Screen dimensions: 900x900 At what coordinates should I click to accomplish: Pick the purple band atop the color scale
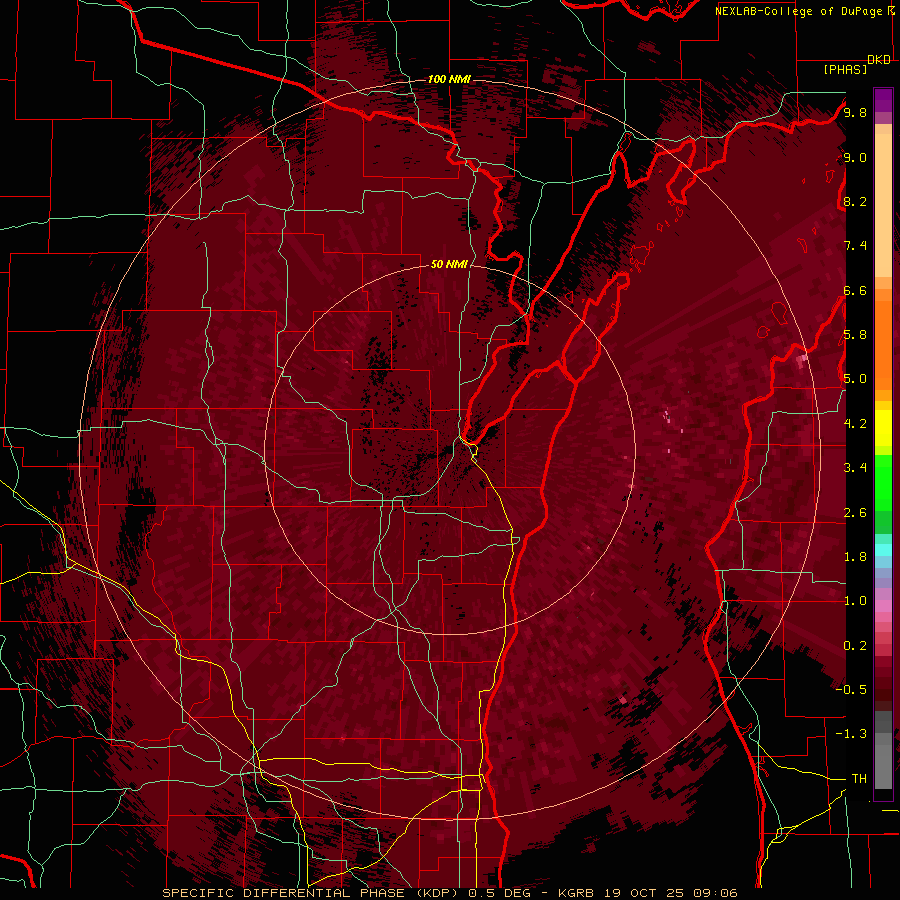click(x=883, y=100)
